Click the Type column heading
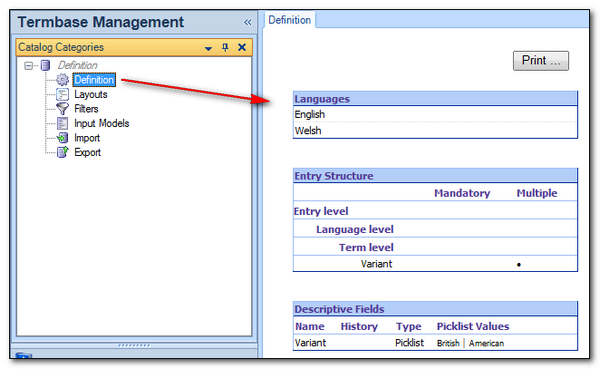600x369 pixels. click(x=408, y=326)
